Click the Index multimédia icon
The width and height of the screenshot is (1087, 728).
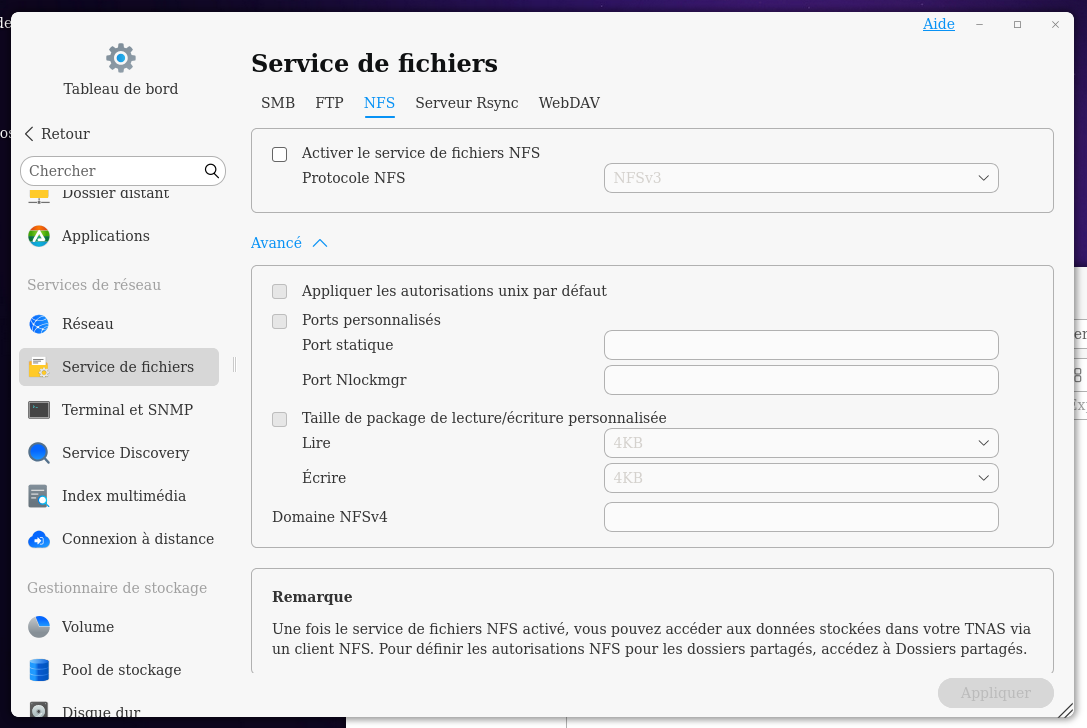[x=39, y=496]
